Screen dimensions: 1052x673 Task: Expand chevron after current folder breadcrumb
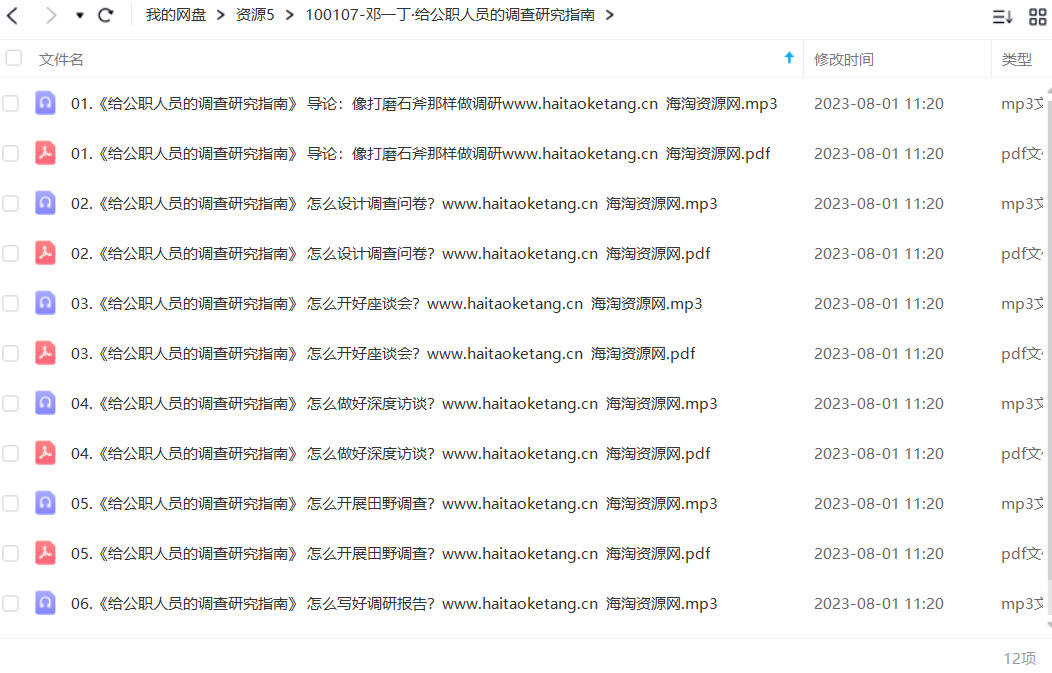tap(609, 15)
